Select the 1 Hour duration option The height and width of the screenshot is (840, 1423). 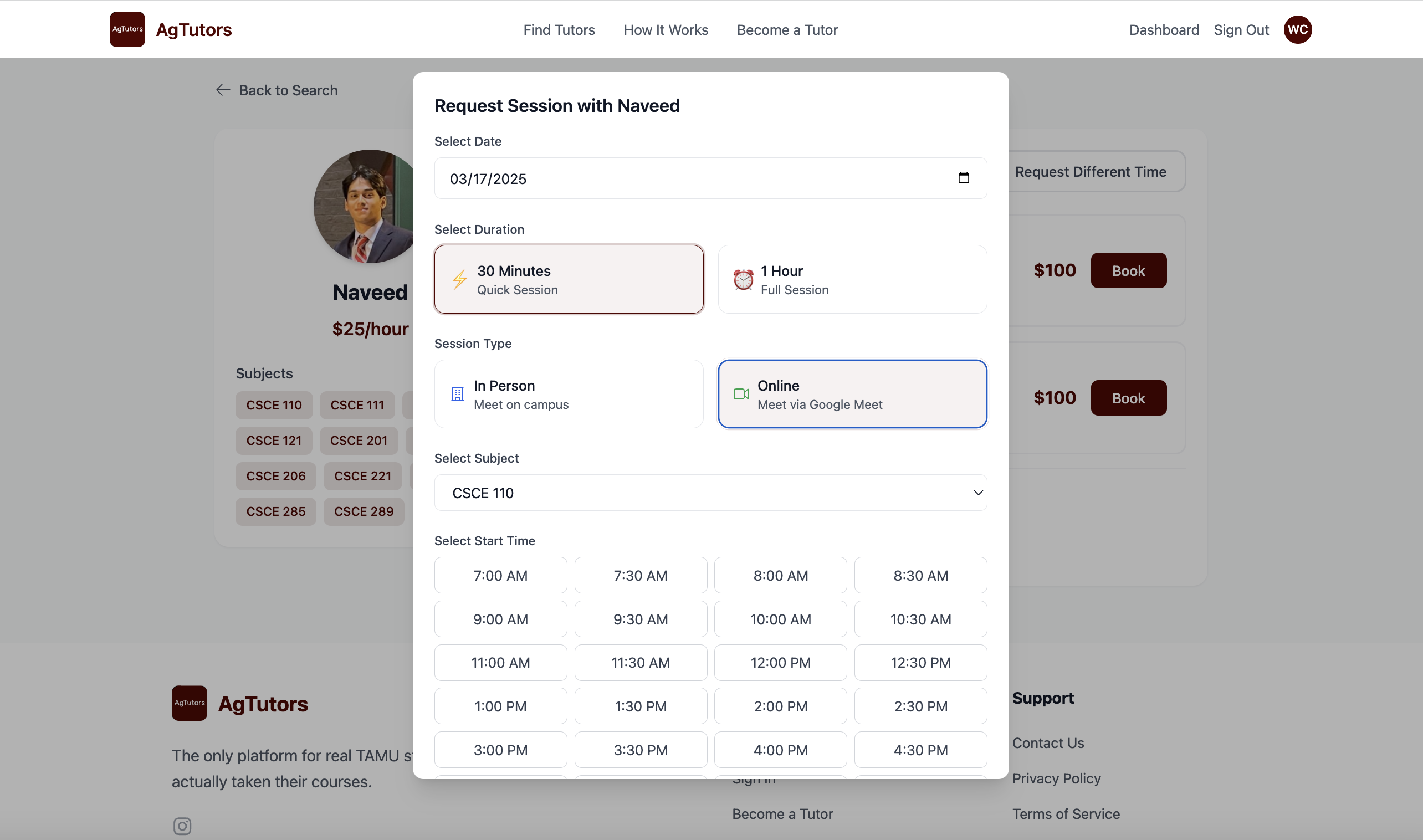point(852,279)
